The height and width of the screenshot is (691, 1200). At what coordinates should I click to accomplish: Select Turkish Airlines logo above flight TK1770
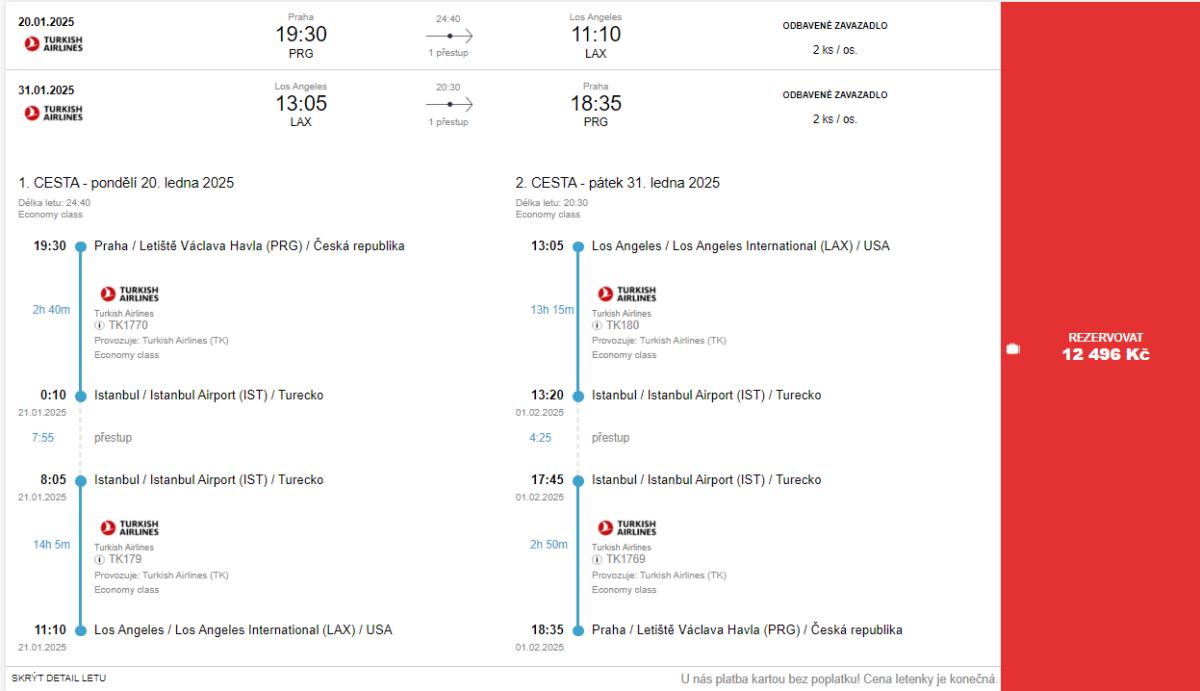point(129,294)
